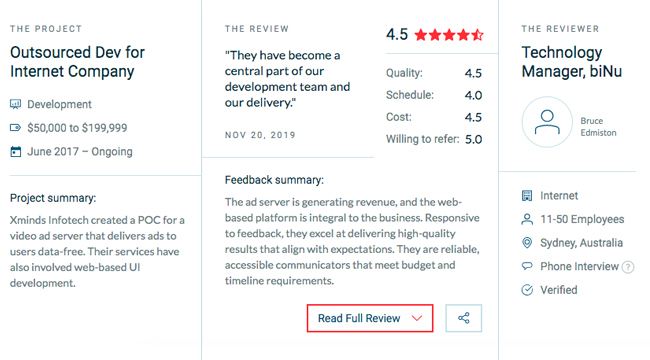Click the price tag budget icon
Image resolution: width=650 pixels, height=360 pixels.
pos(15,128)
